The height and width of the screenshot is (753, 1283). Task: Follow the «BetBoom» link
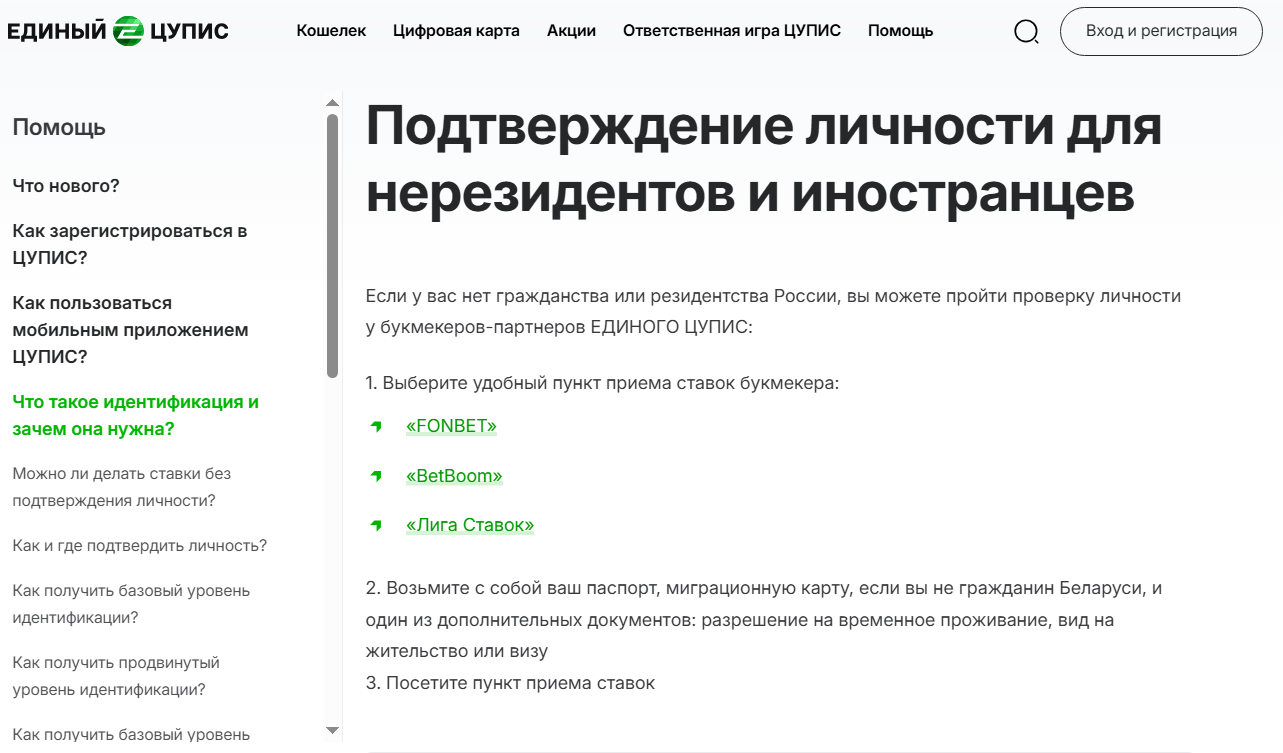pos(454,476)
